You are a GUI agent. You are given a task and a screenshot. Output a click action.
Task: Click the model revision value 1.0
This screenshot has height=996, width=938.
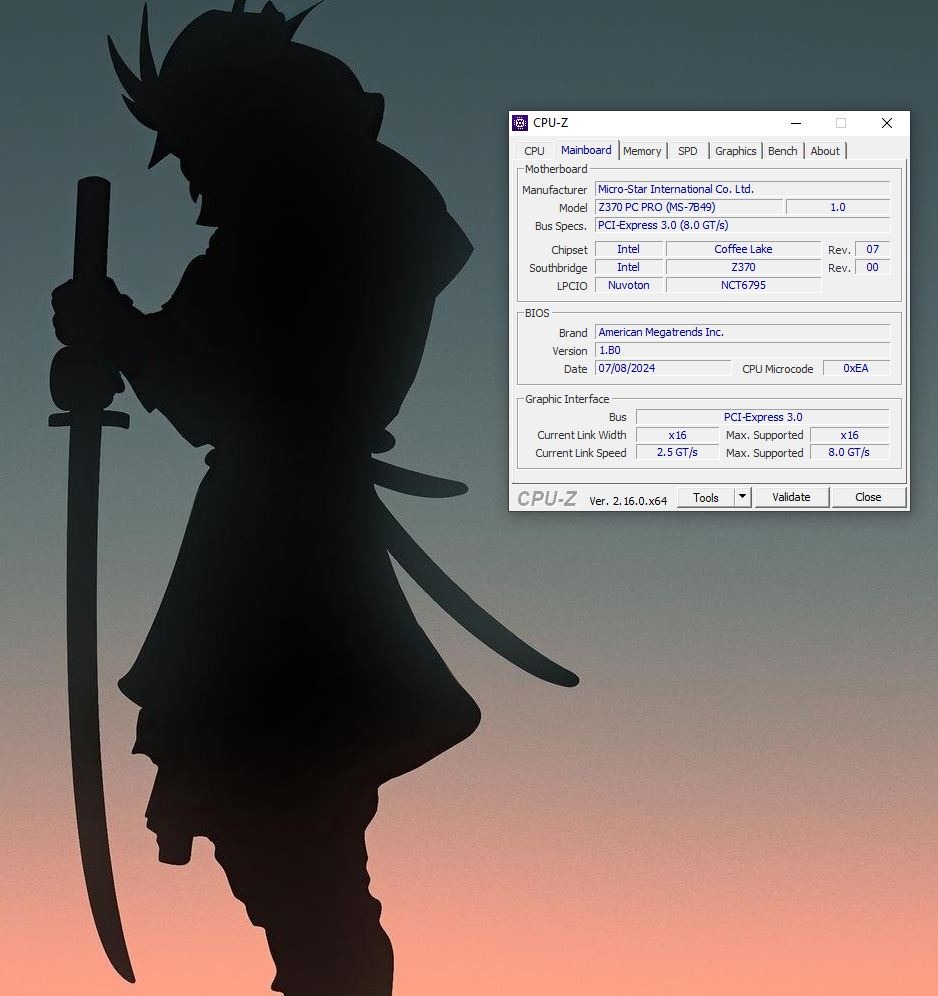pos(838,207)
